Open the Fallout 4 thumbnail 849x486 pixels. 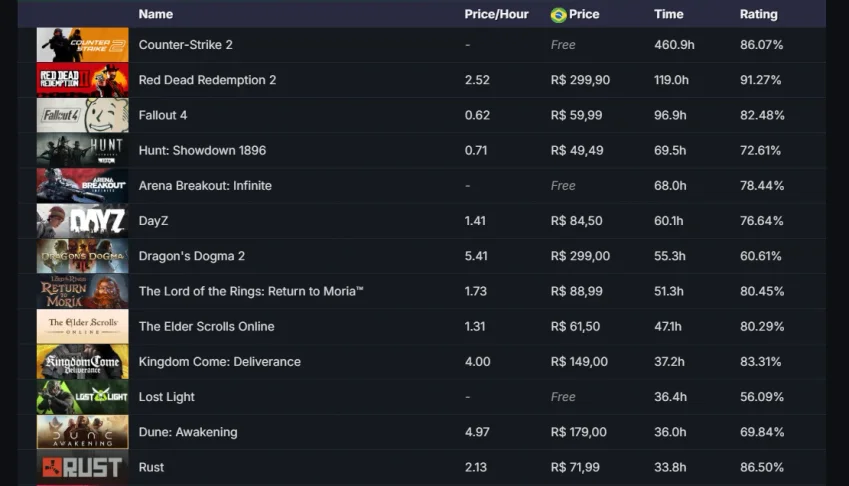(x=83, y=115)
